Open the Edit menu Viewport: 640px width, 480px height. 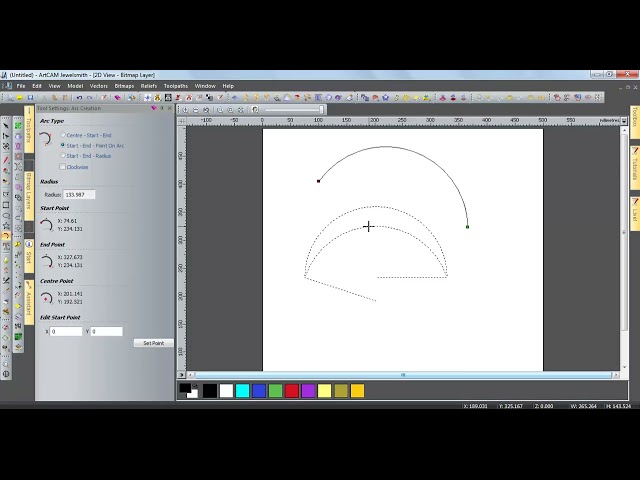[37, 86]
